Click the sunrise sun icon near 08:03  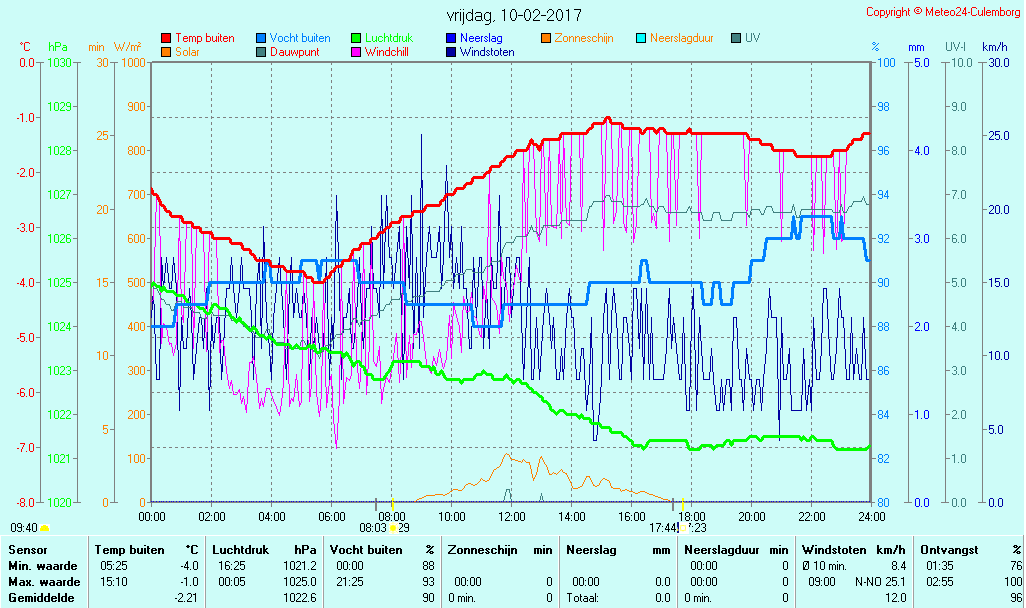(x=393, y=527)
